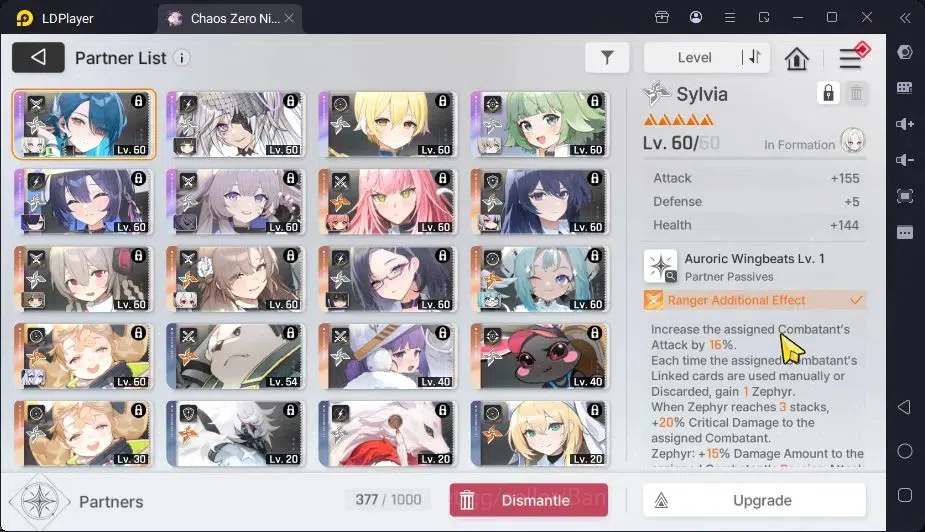The image size is (925, 532).
Task: Open the sidebar more options icon
Action: click(x=904, y=232)
